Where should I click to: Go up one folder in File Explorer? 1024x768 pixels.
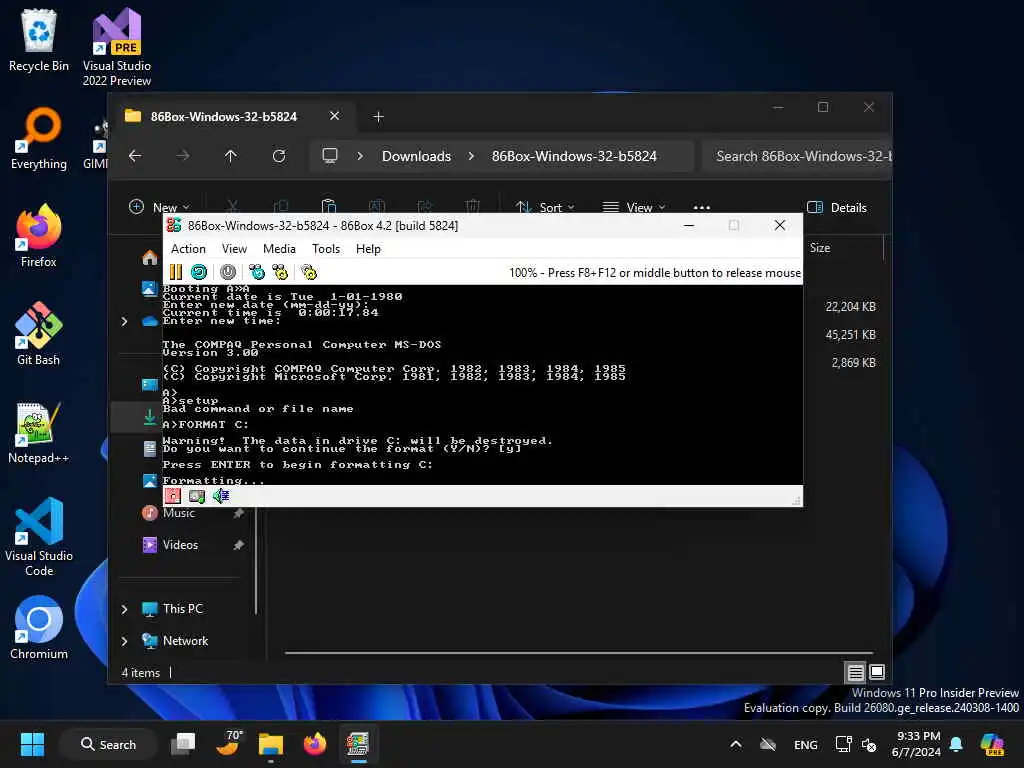(231, 156)
